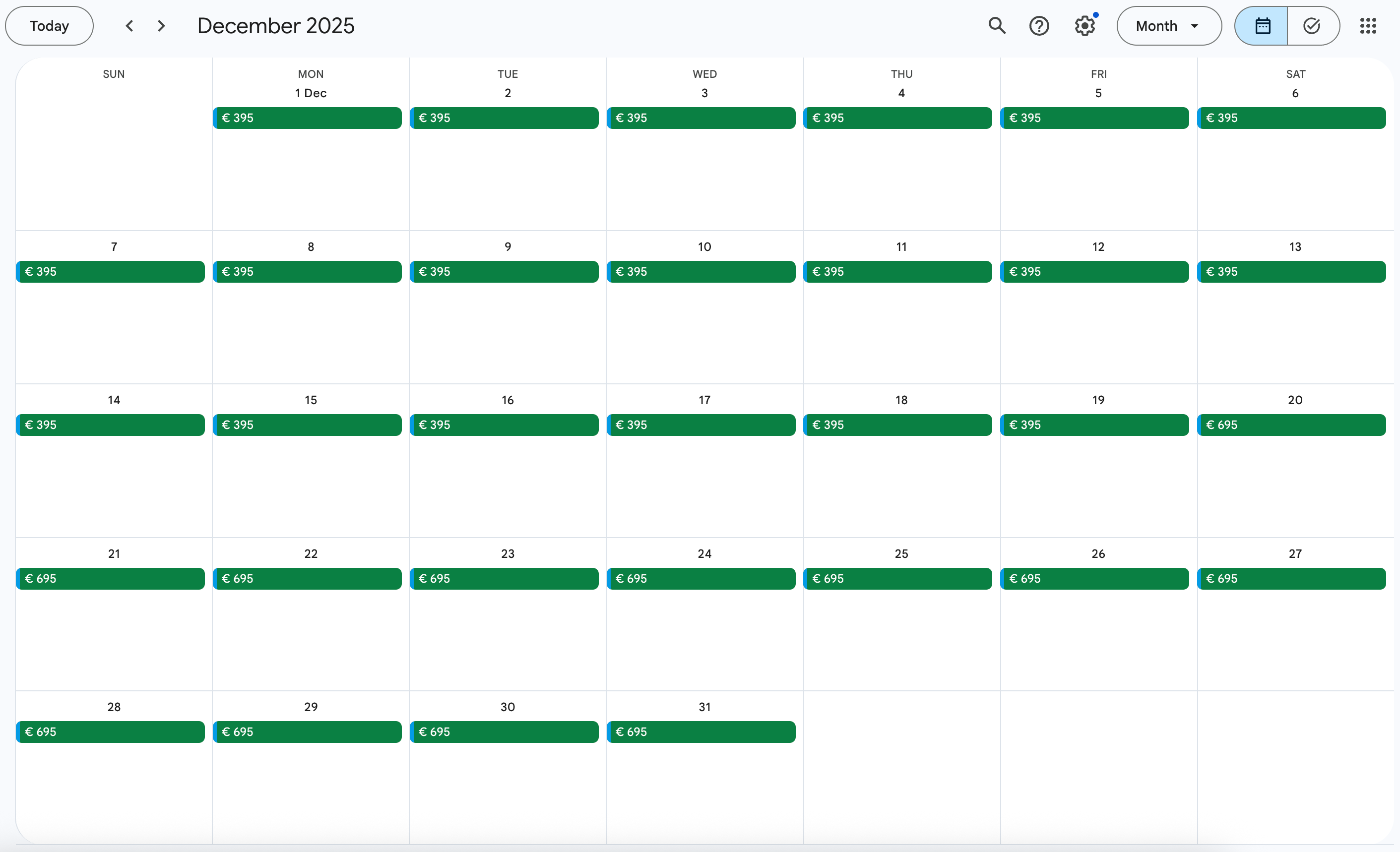Switch to Tasks view toggle

click(x=1313, y=26)
